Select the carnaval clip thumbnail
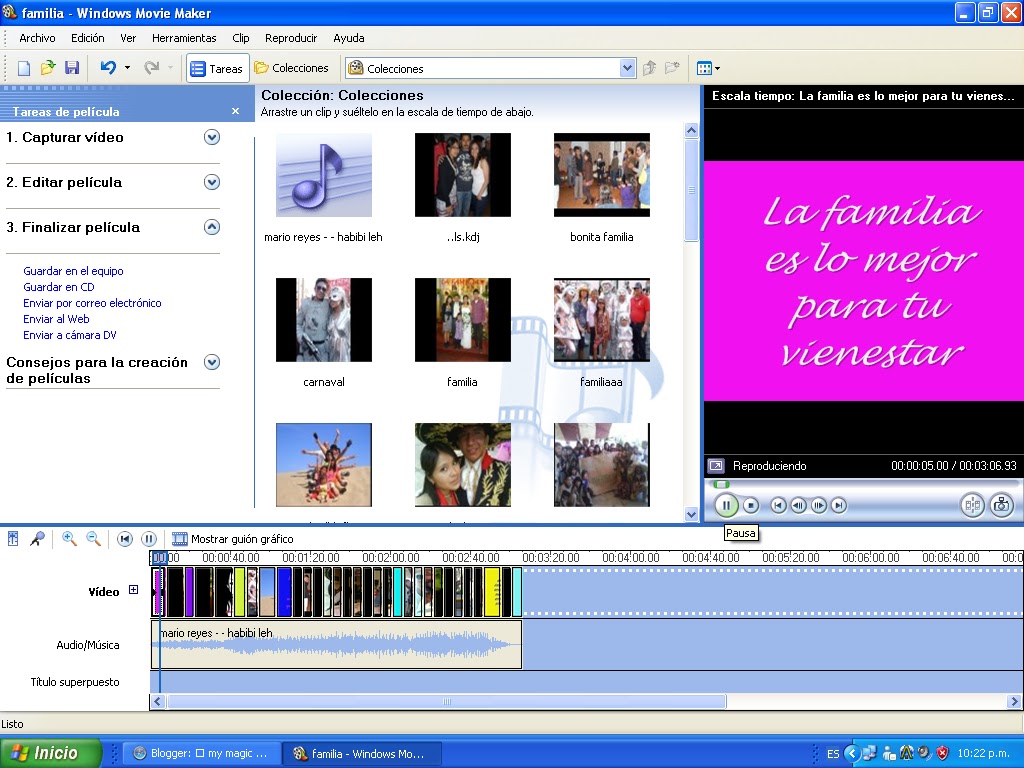Screen dimensions: 1024x768 [x=324, y=320]
